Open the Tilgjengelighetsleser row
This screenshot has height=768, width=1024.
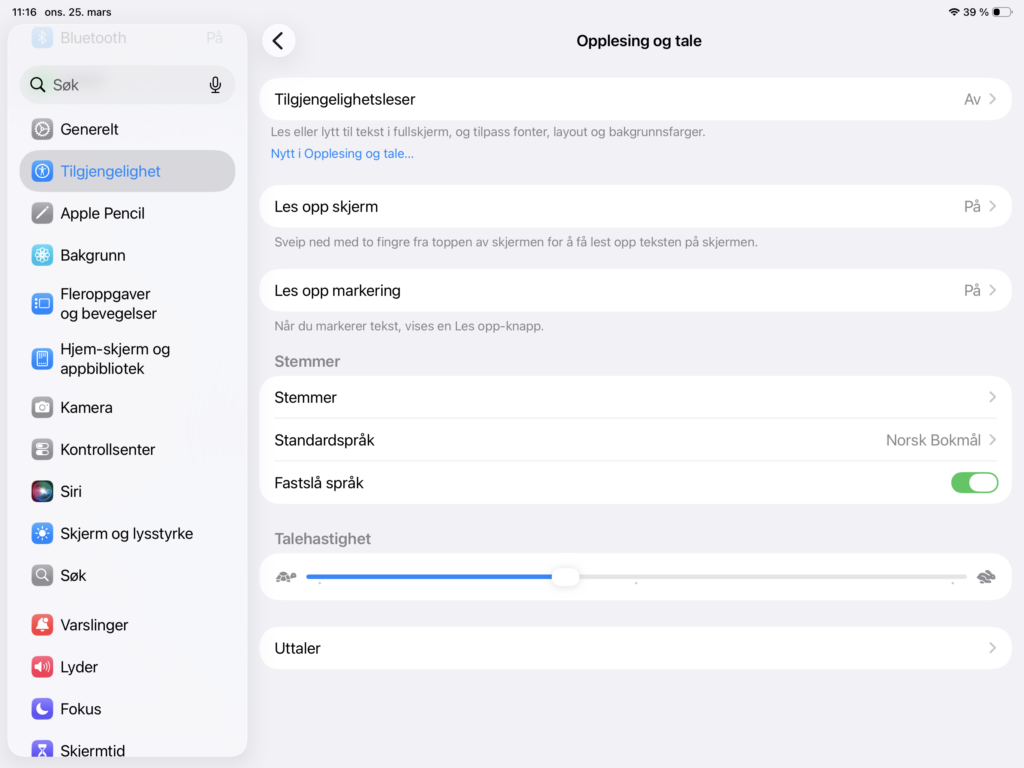(x=635, y=99)
